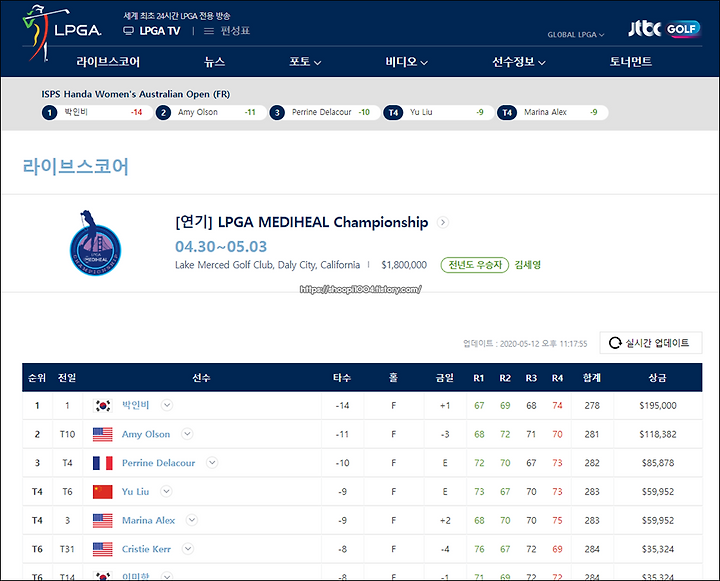Open Yu Liu player link in the table
The image size is (720, 581).
[x=135, y=491]
